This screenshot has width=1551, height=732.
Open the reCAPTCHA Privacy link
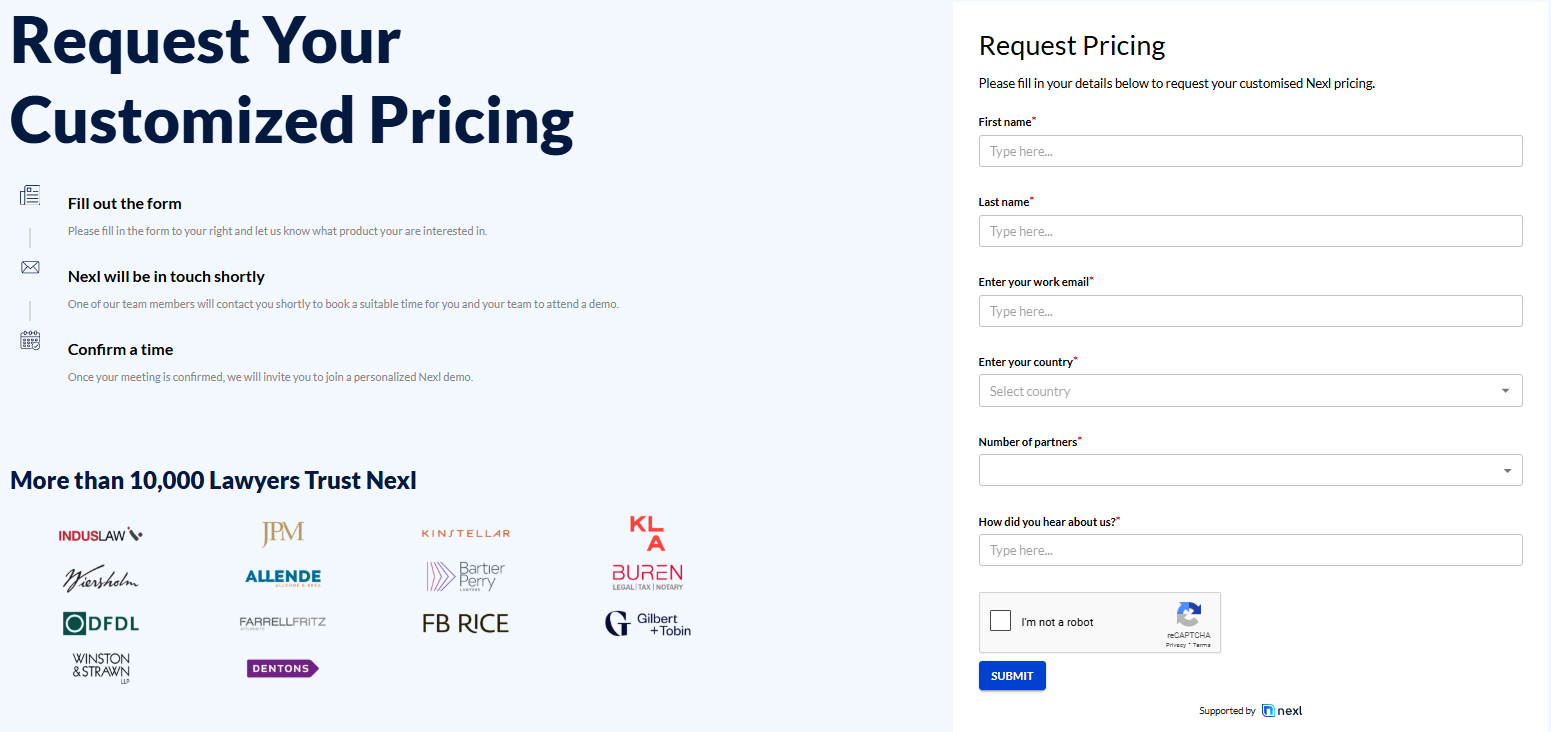click(1177, 645)
